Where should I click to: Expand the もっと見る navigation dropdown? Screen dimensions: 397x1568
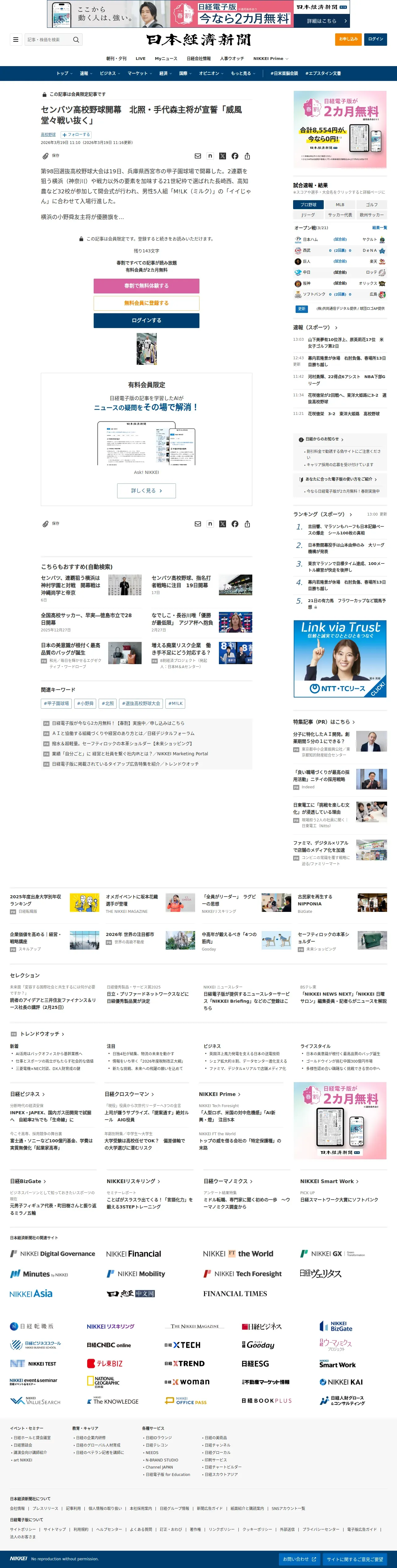pyautogui.click(x=243, y=73)
